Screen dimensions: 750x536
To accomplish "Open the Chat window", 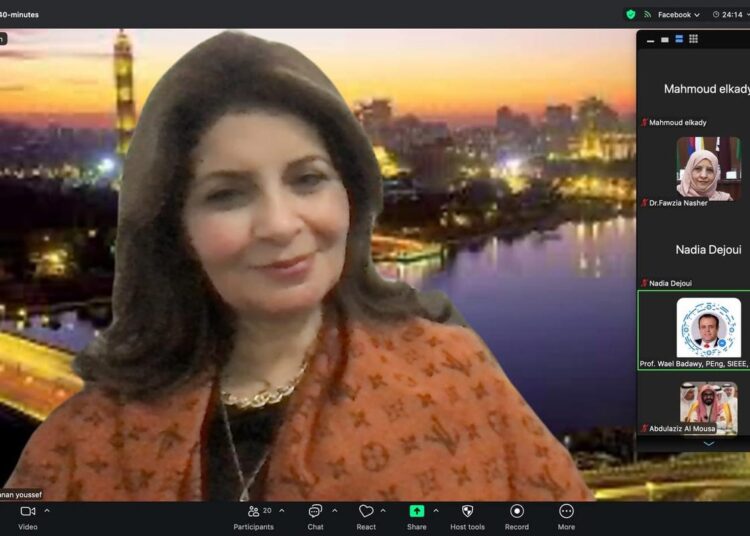I will 315,515.
